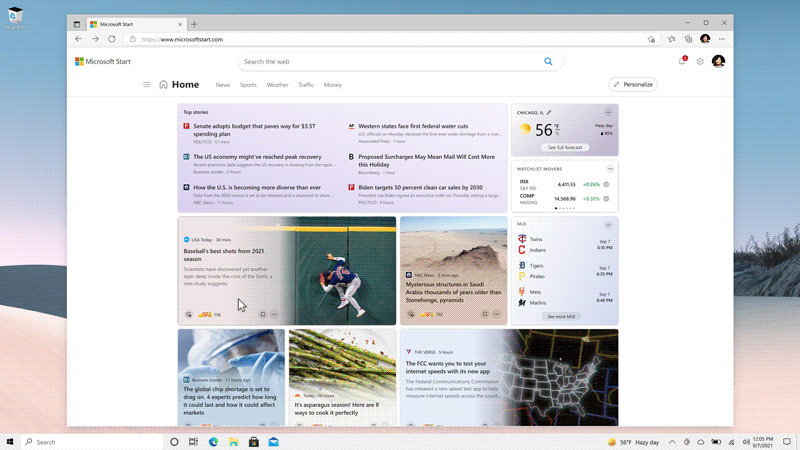Go to the Weather tab

click(277, 85)
